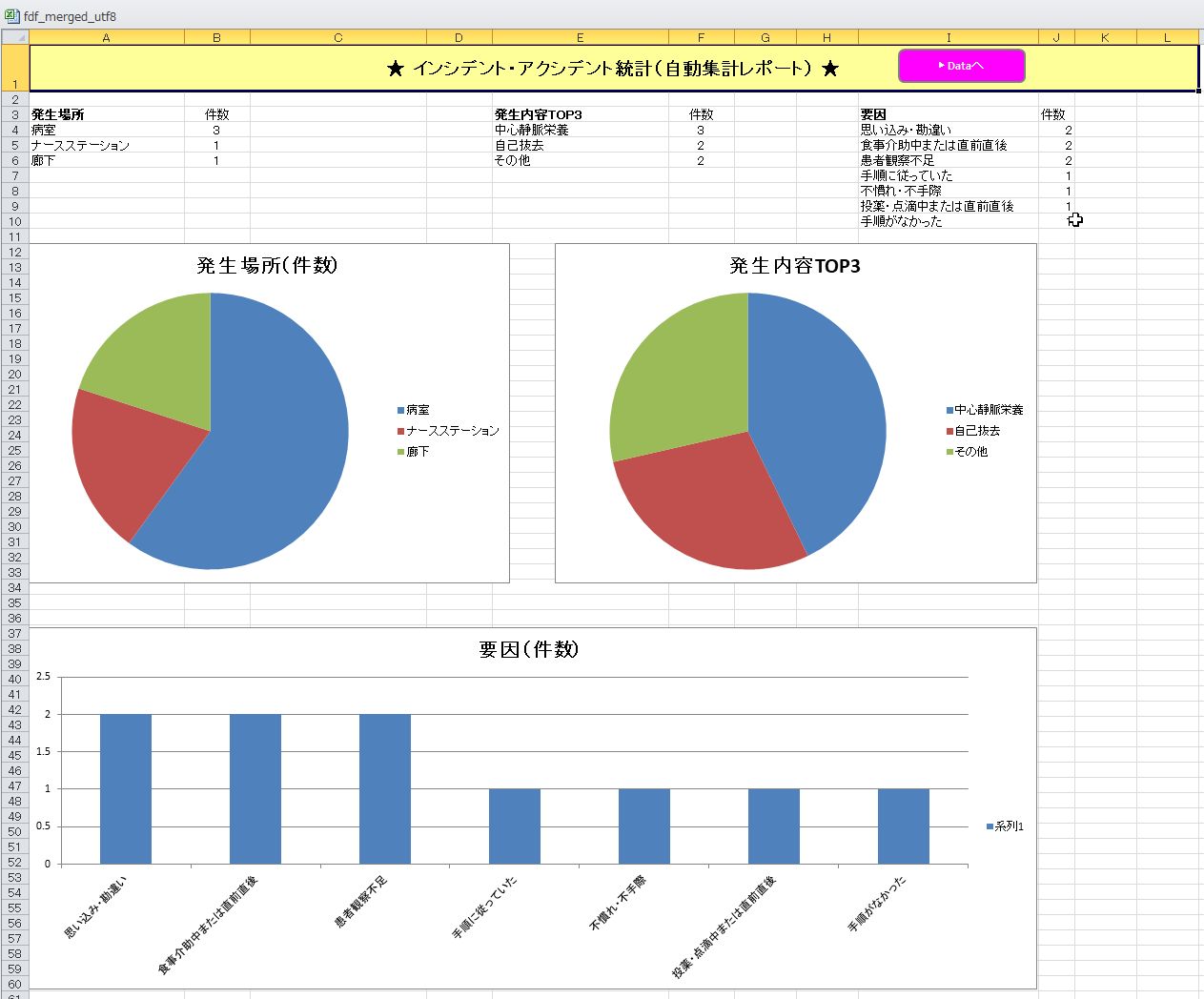
Task: Select the row 3 header
Action: pyautogui.click(x=14, y=114)
